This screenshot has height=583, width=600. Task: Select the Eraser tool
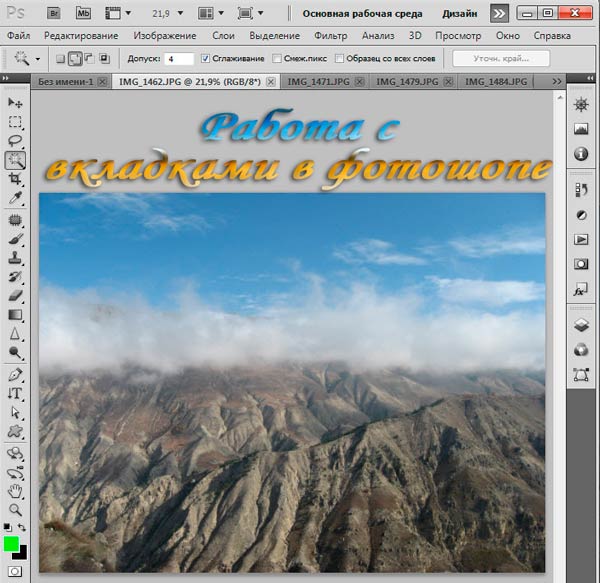click(15, 296)
